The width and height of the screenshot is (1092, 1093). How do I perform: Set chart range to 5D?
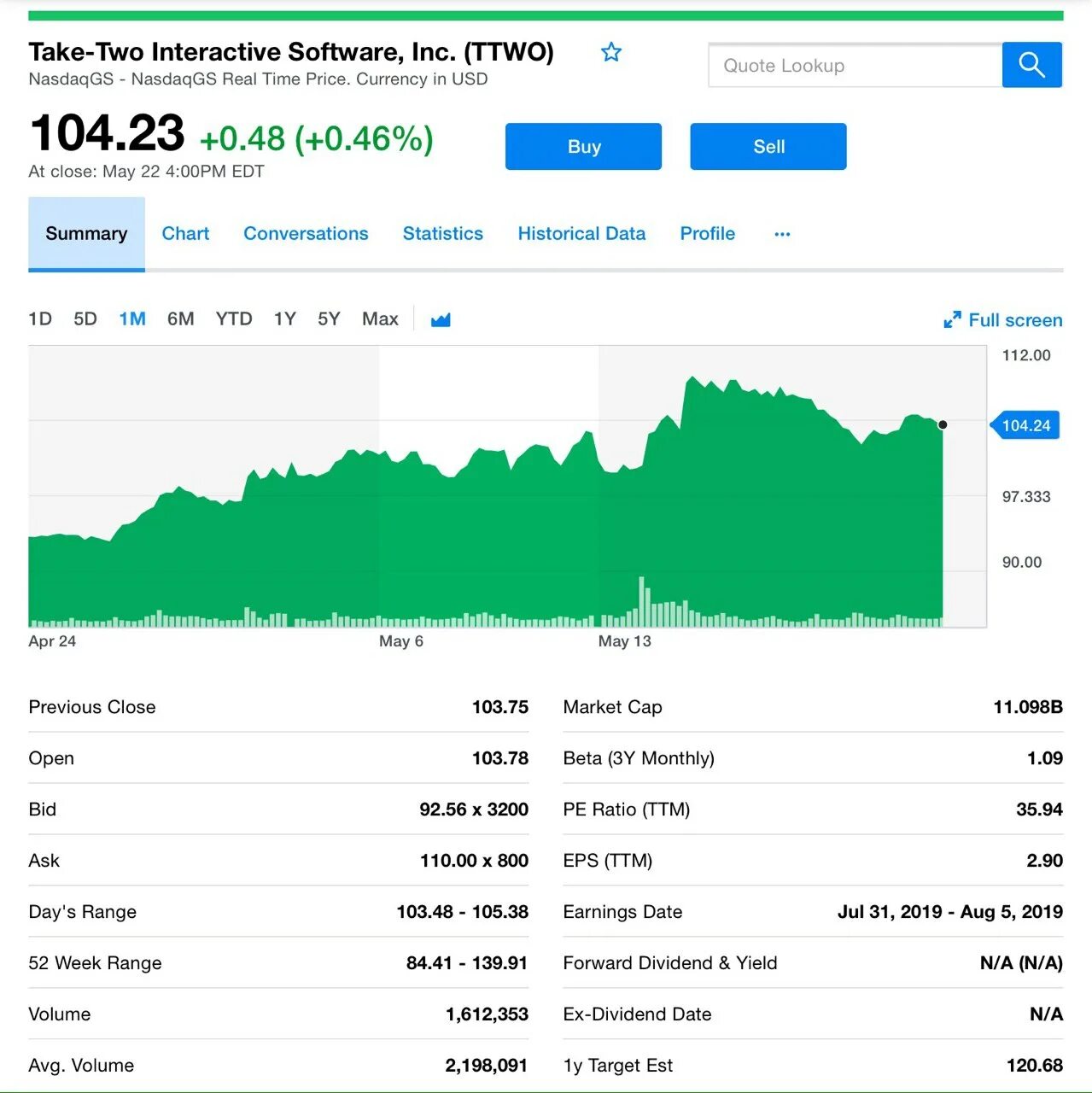pos(85,319)
